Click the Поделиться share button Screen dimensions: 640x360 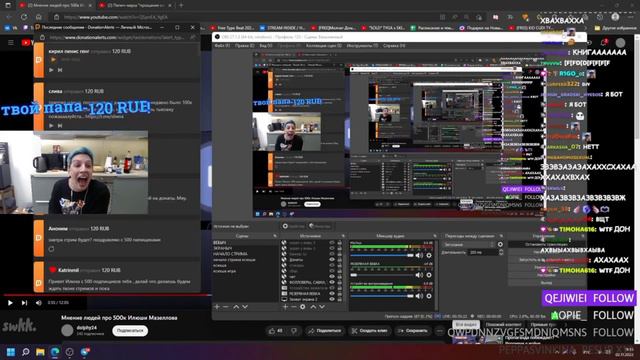click(x=325, y=331)
